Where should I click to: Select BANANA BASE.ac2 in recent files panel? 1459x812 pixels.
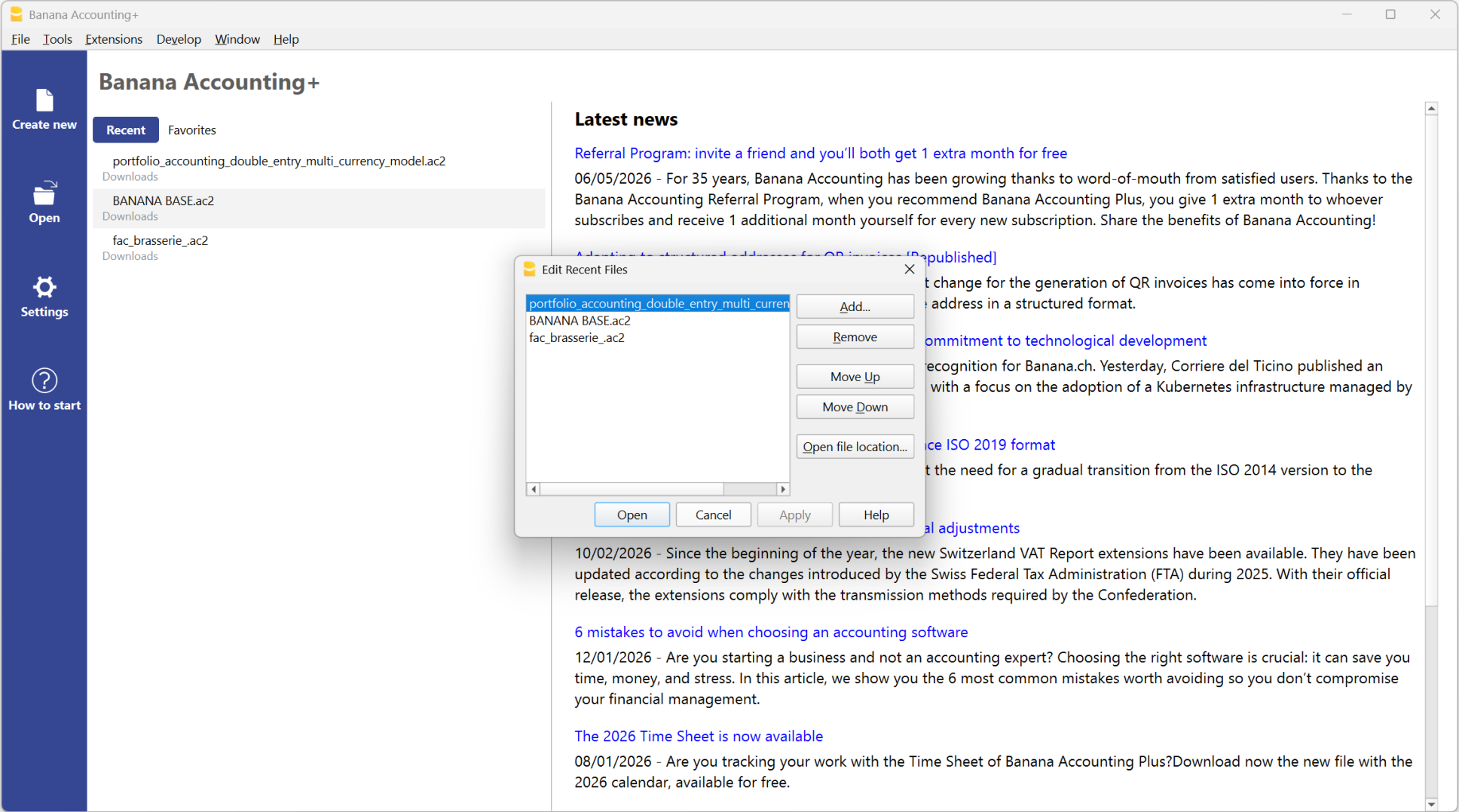coord(319,208)
